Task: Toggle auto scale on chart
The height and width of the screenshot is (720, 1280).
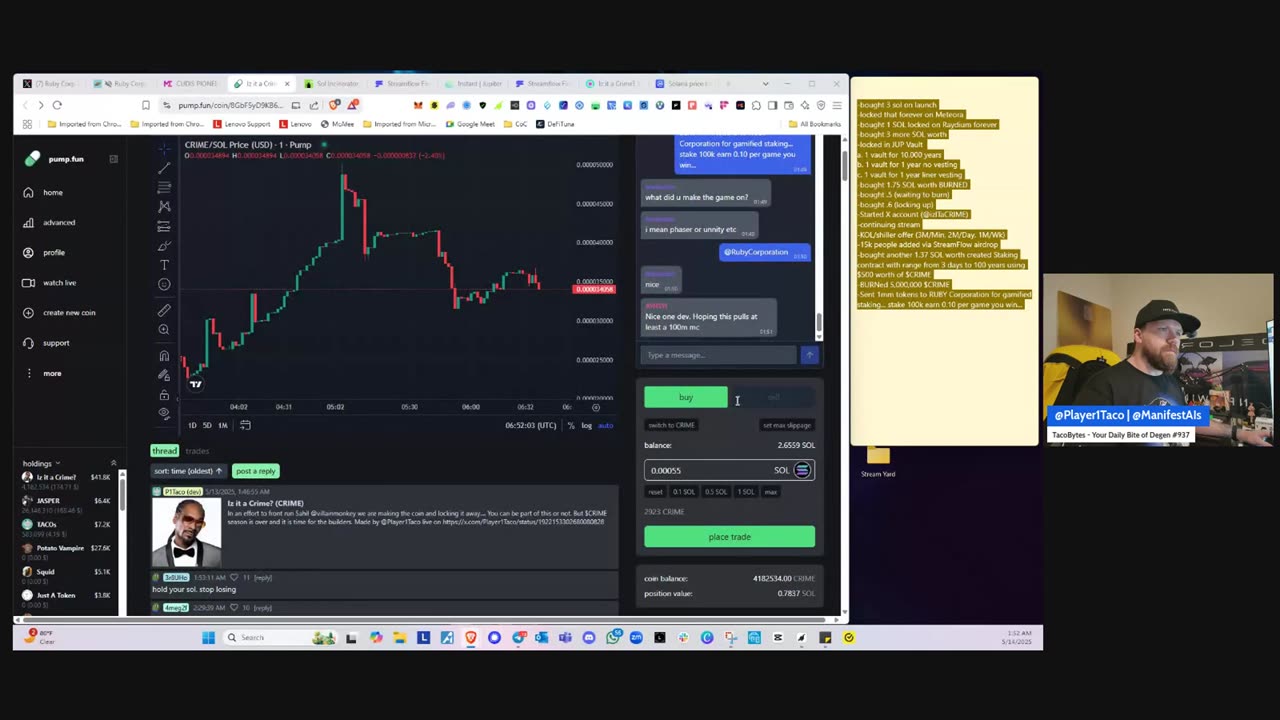Action: click(x=605, y=425)
